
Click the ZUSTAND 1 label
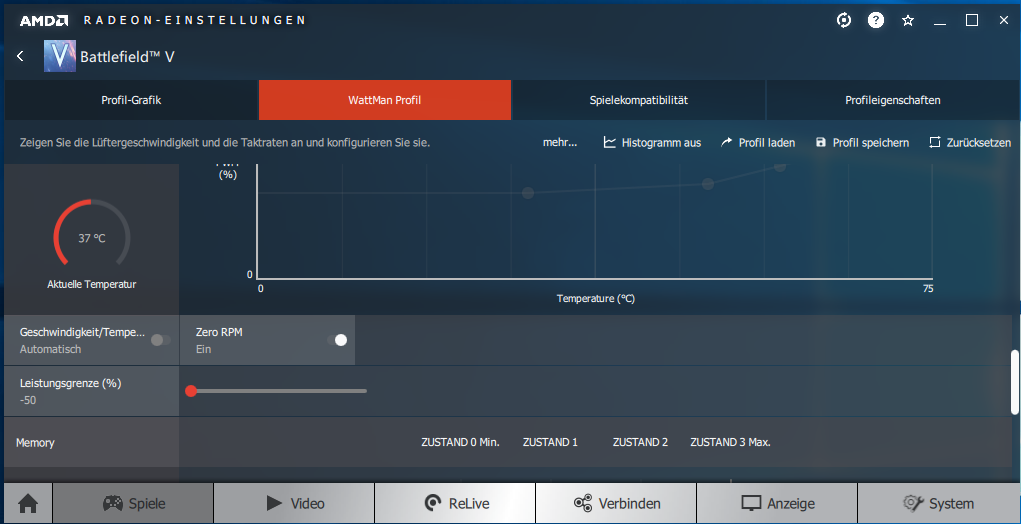click(x=550, y=442)
